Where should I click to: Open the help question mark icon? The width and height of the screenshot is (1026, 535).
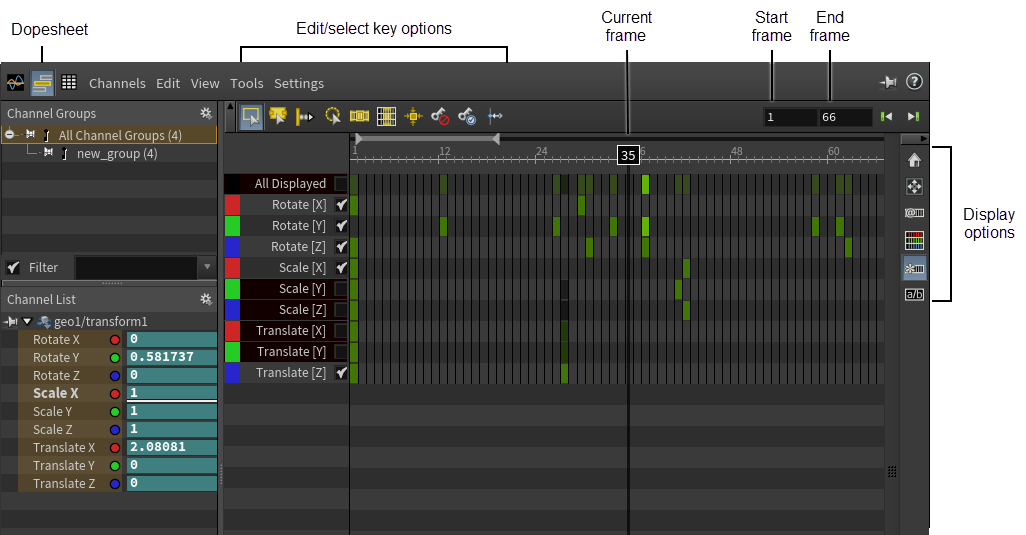pos(914,82)
